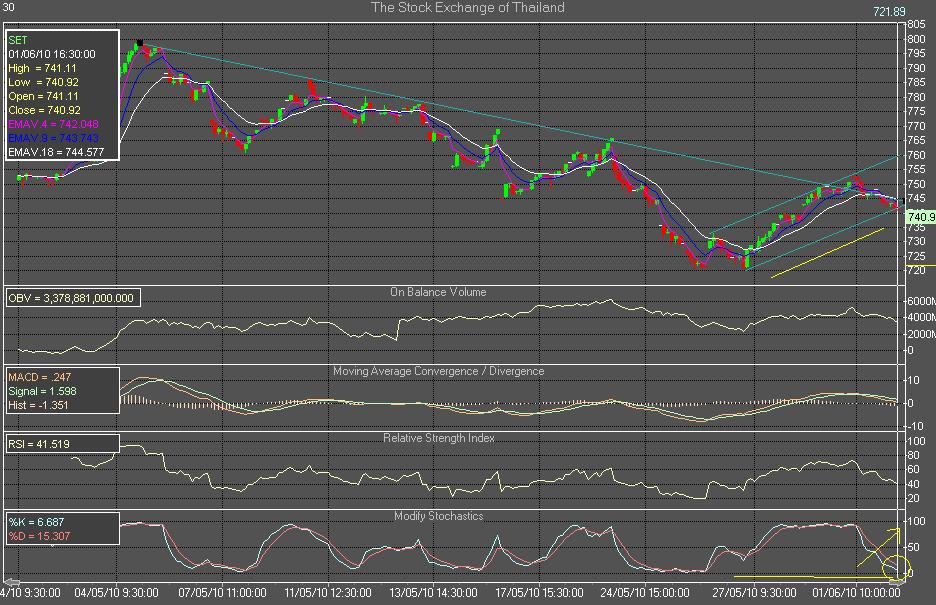Click the '11/05/10 12:30:00' time axis label

[328, 593]
